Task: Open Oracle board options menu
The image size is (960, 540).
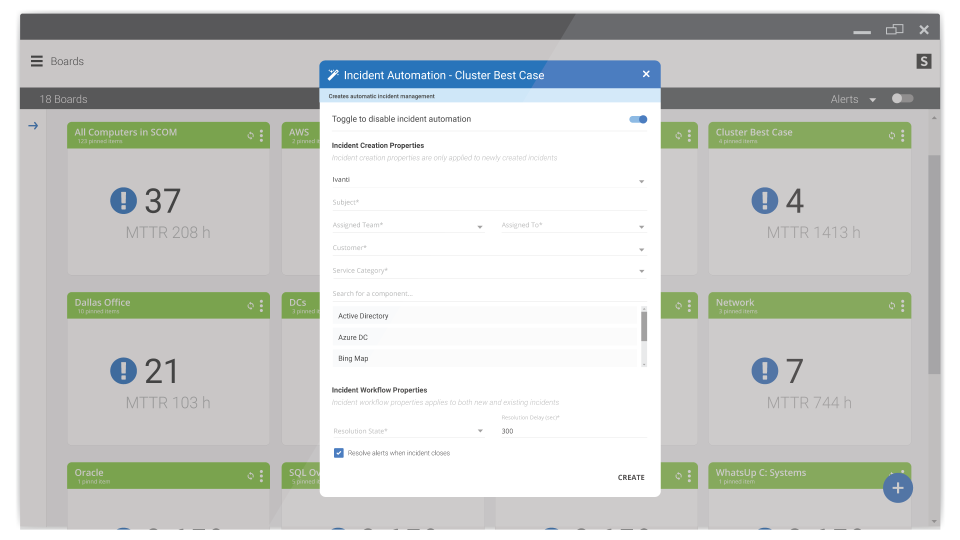Action: [261, 476]
